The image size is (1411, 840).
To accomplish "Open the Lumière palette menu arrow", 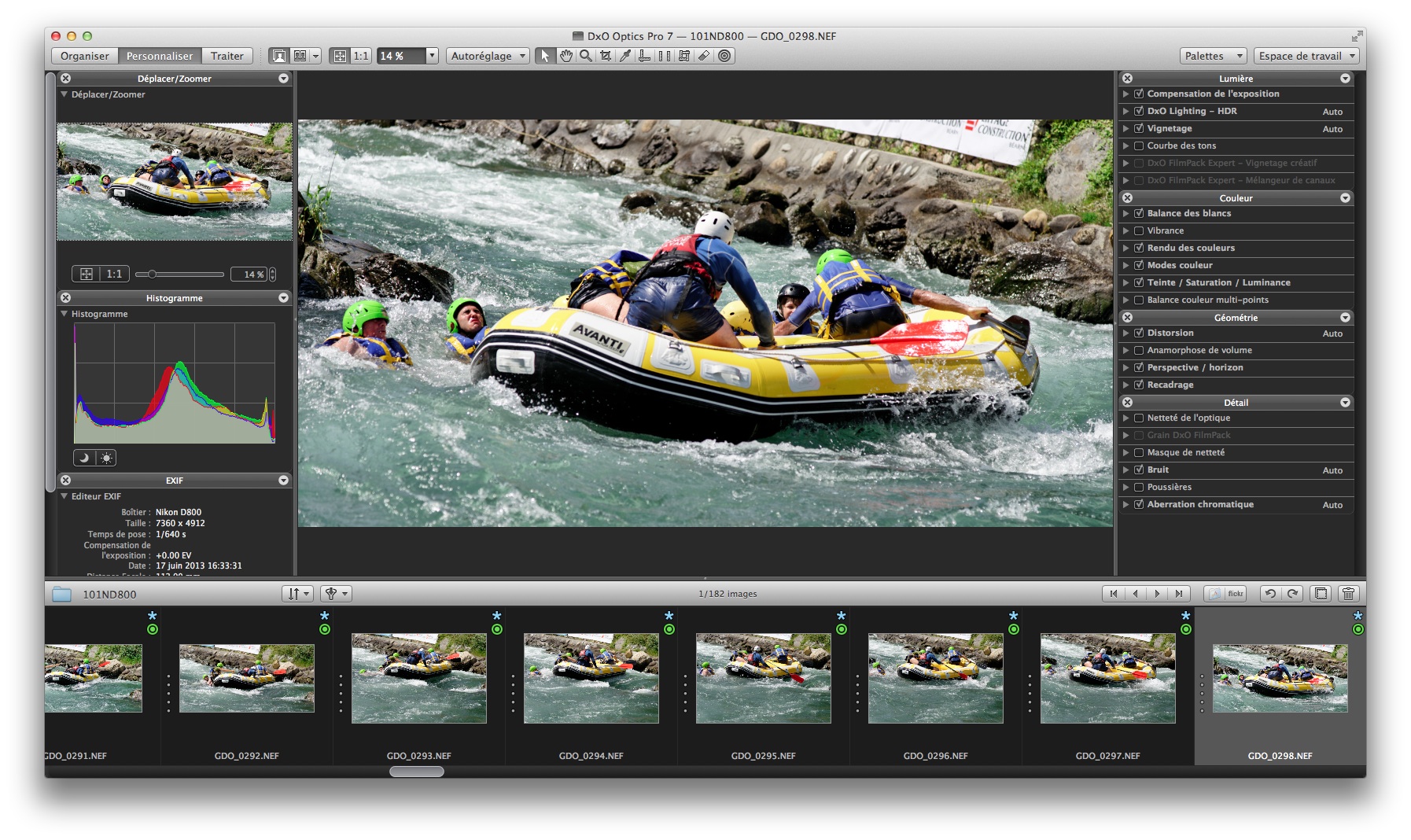I will [x=1345, y=79].
